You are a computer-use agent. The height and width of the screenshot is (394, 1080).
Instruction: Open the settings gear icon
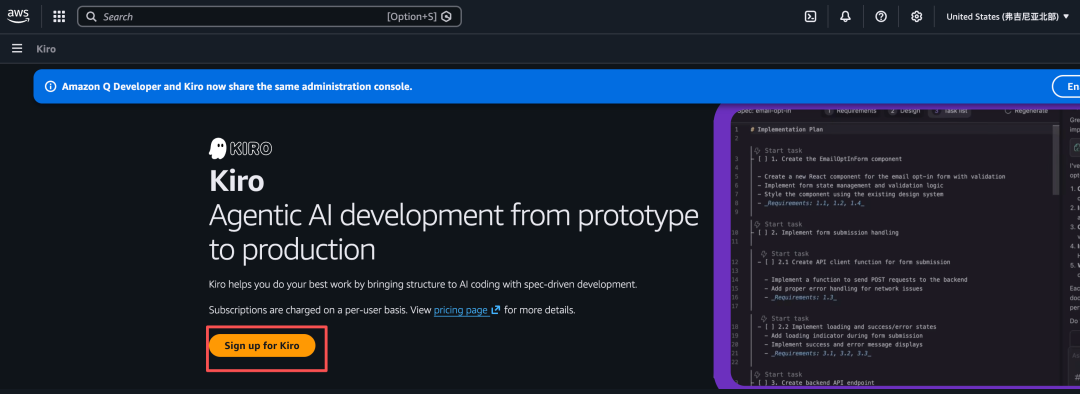pyautogui.click(x=917, y=17)
